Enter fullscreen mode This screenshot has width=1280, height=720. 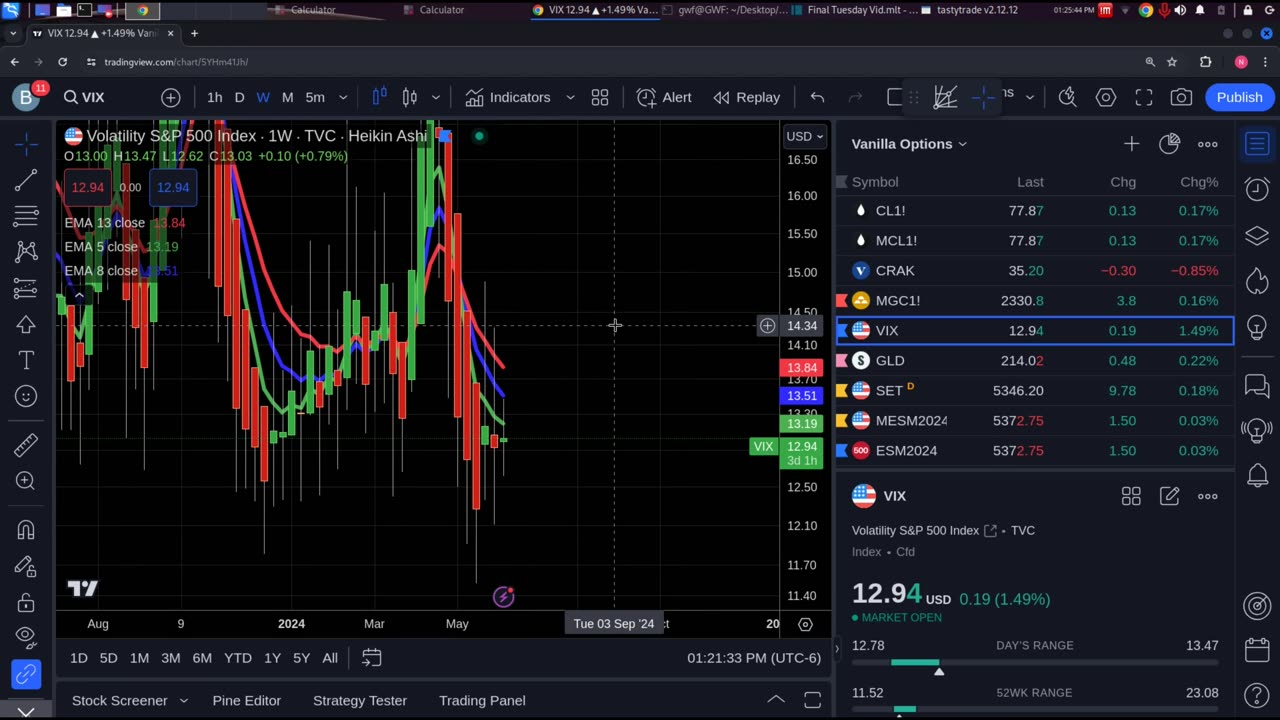[1144, 97]
